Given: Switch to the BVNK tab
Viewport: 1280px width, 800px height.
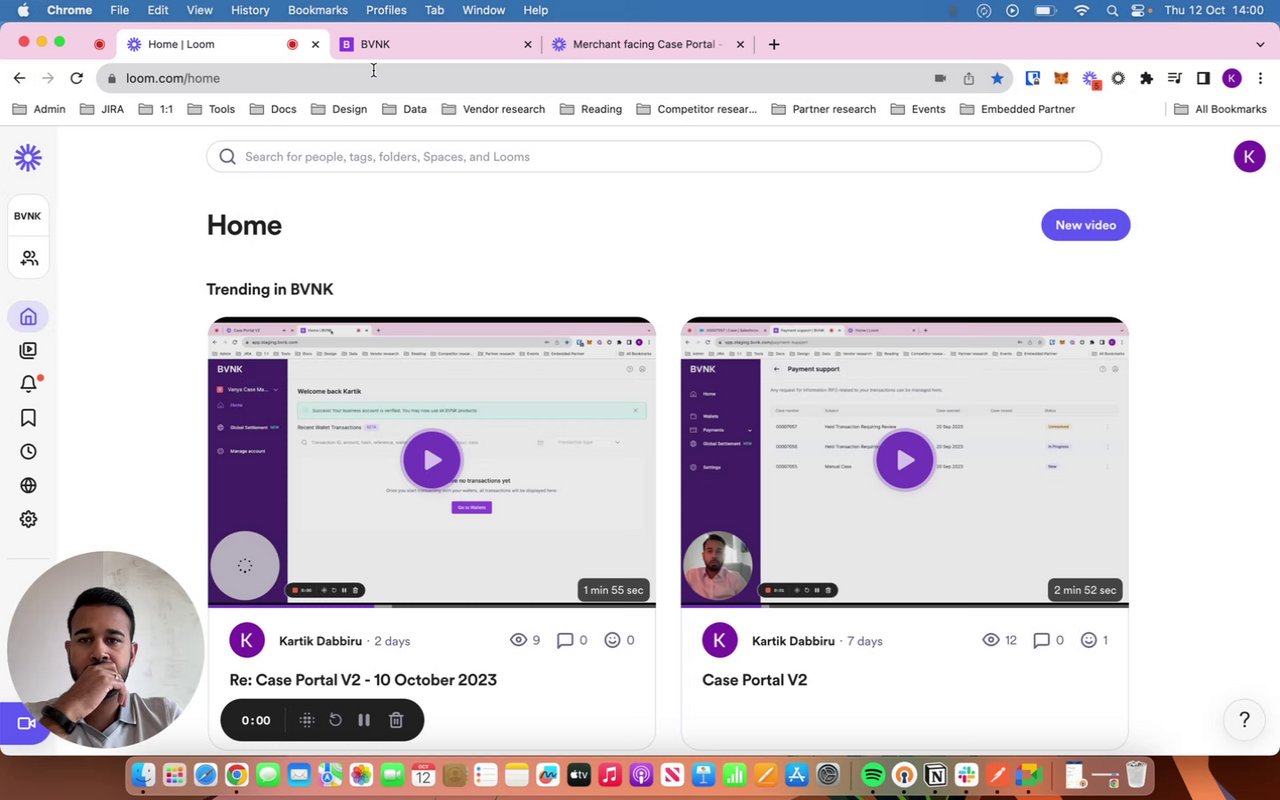Looking at the screenshot, I should (x=436, y=44).
